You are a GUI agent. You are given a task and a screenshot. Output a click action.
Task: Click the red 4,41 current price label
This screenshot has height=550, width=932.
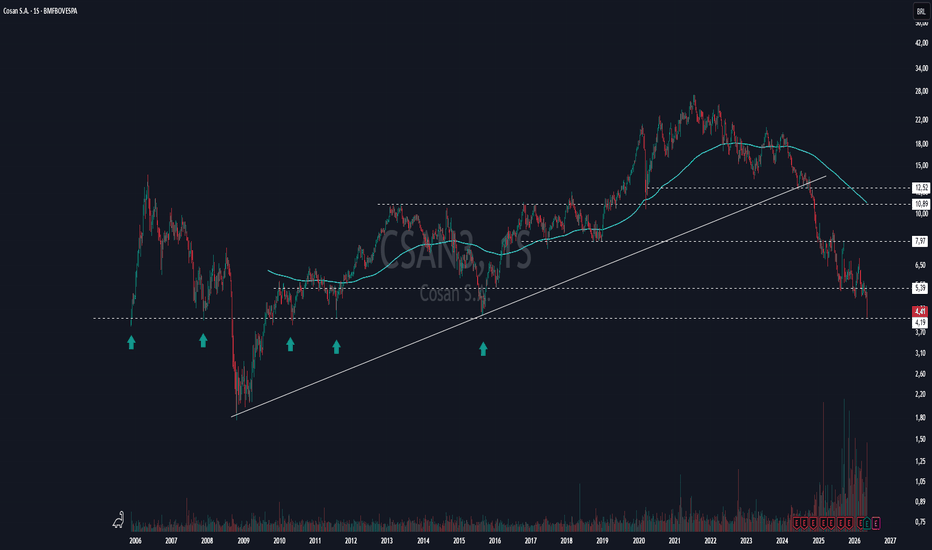point(920,311)
